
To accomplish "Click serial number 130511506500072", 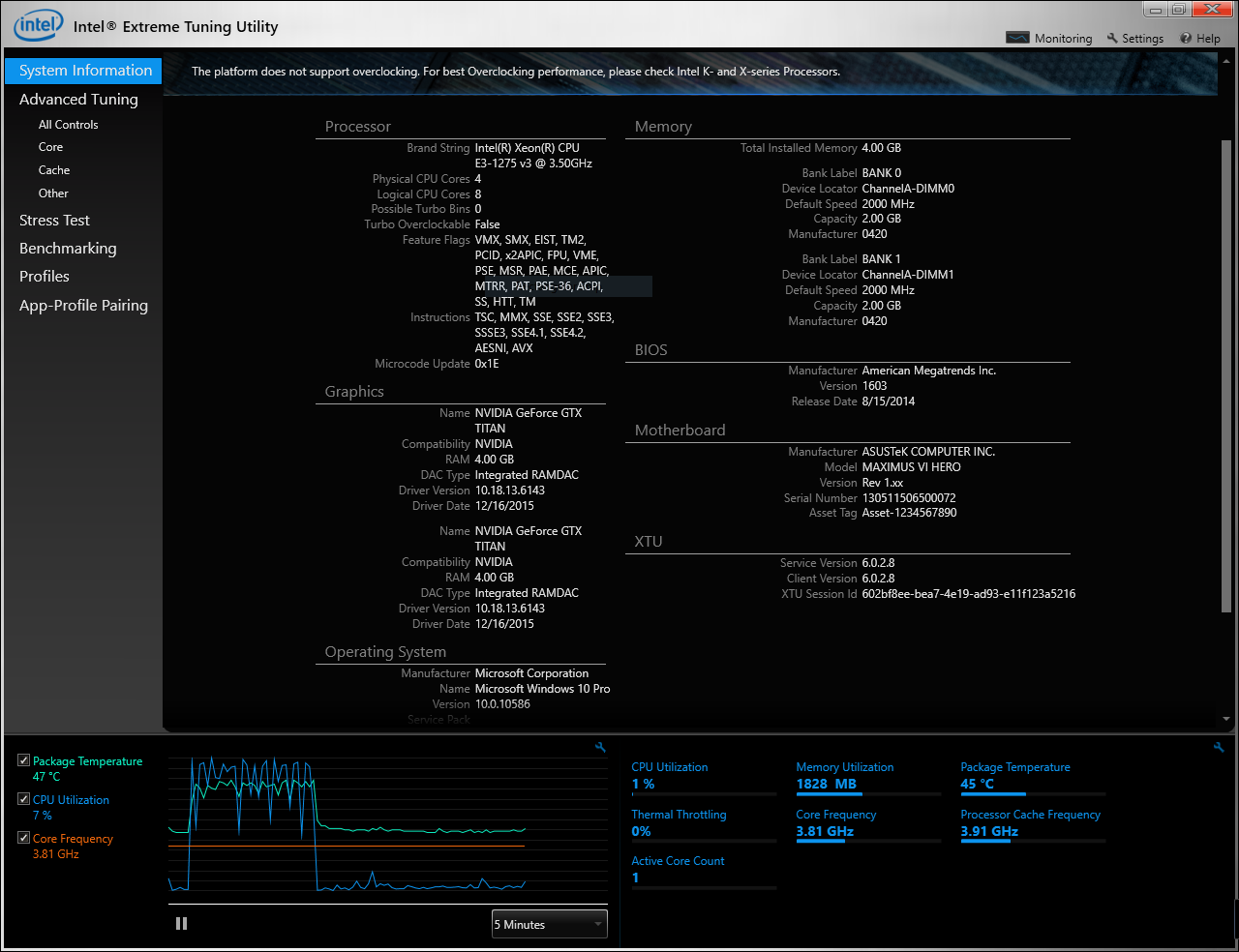I will tap(909, 498).
